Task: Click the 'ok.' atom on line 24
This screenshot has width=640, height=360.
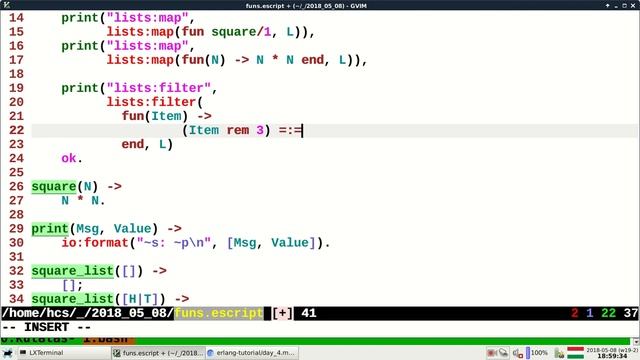Action: click(72, 158)
